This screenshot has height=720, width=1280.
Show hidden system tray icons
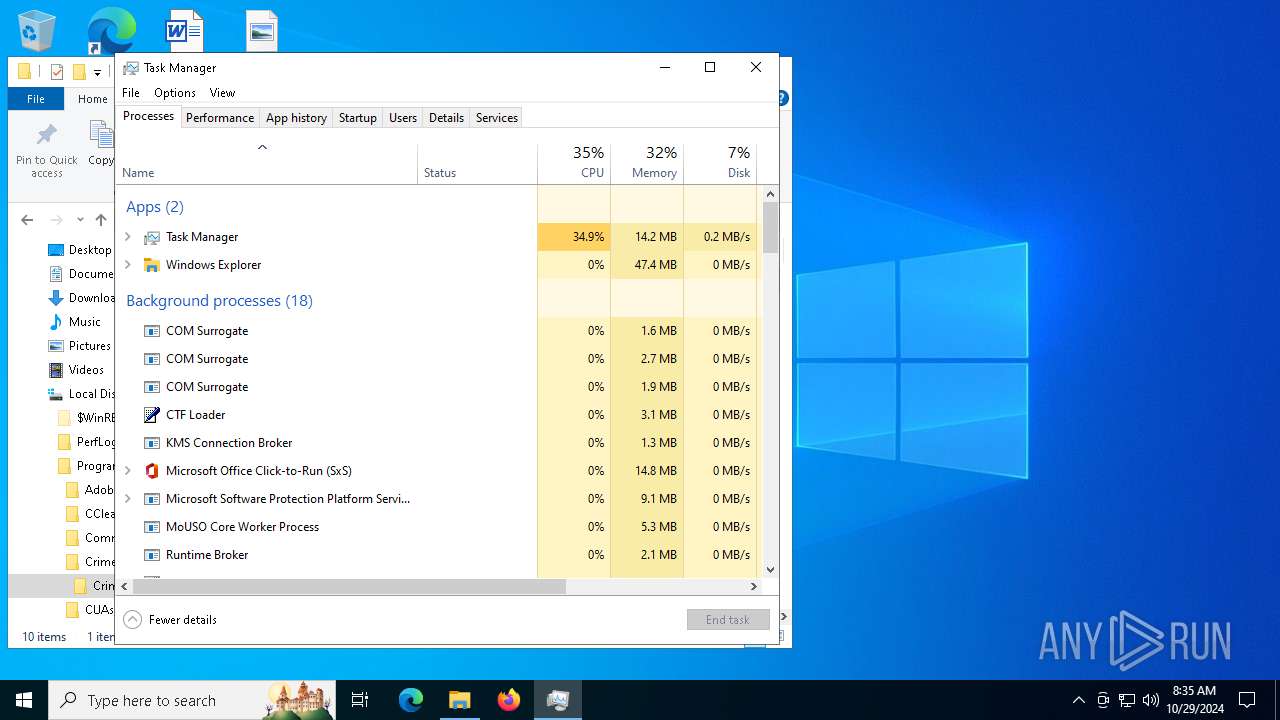[1078, 700]
